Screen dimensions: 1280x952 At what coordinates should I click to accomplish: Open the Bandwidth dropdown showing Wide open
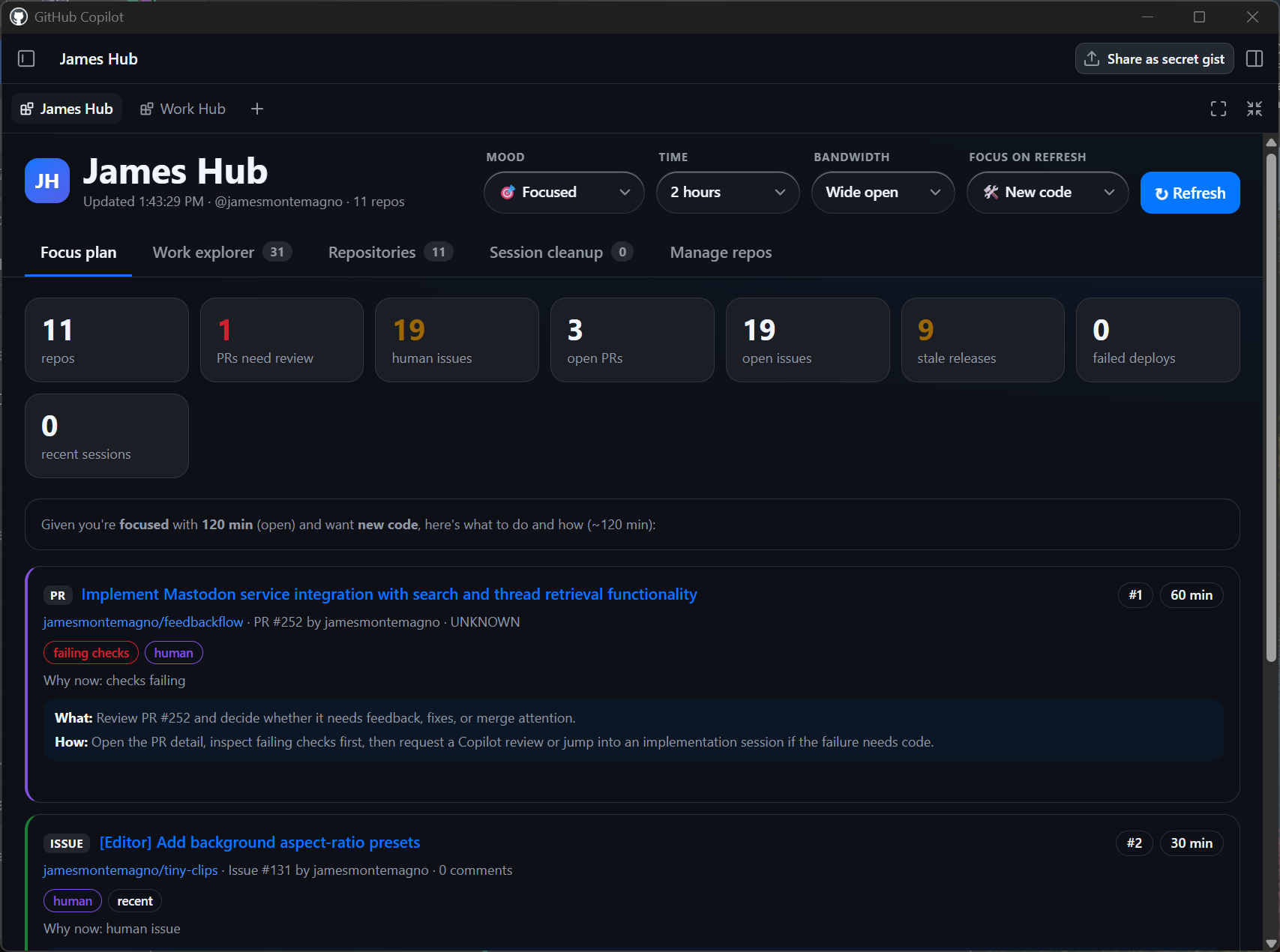coord(883,193)
